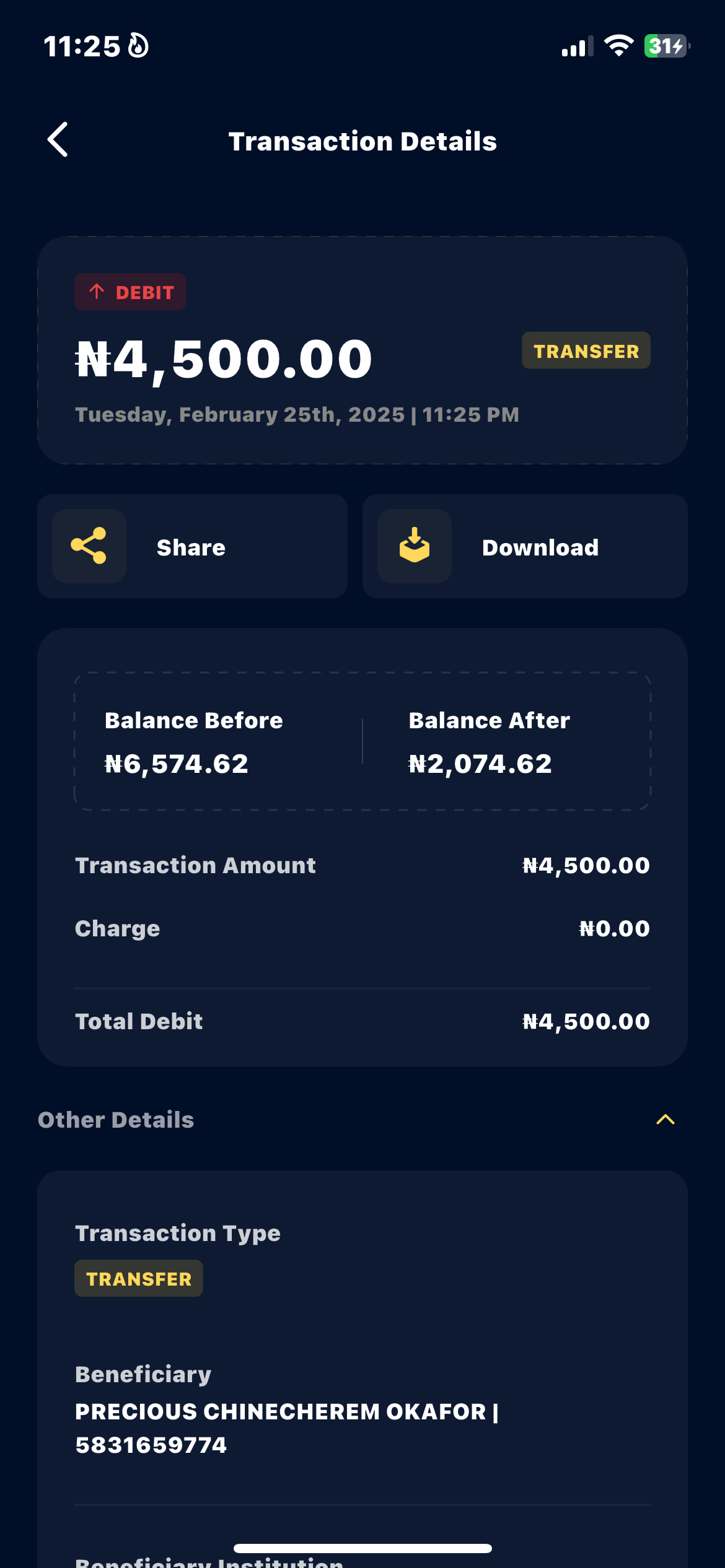725x1568 pixels.
Task: Tap the ₦4,500.00 headline amount
Action: [x=224, y=359]
